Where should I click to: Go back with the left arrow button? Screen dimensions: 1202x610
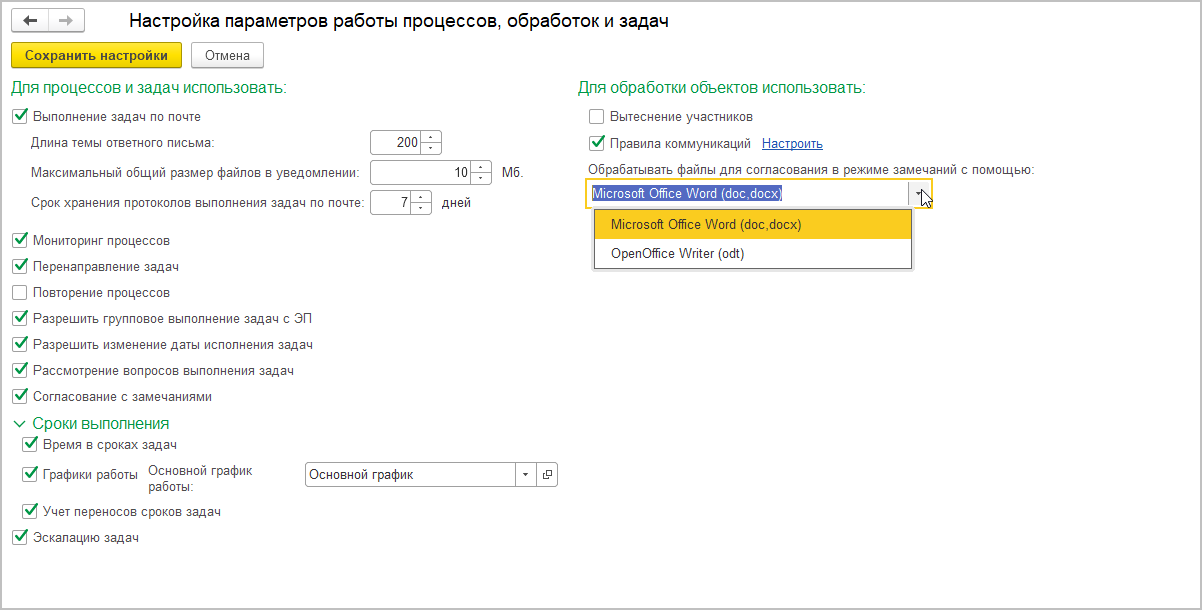[30, 21]
